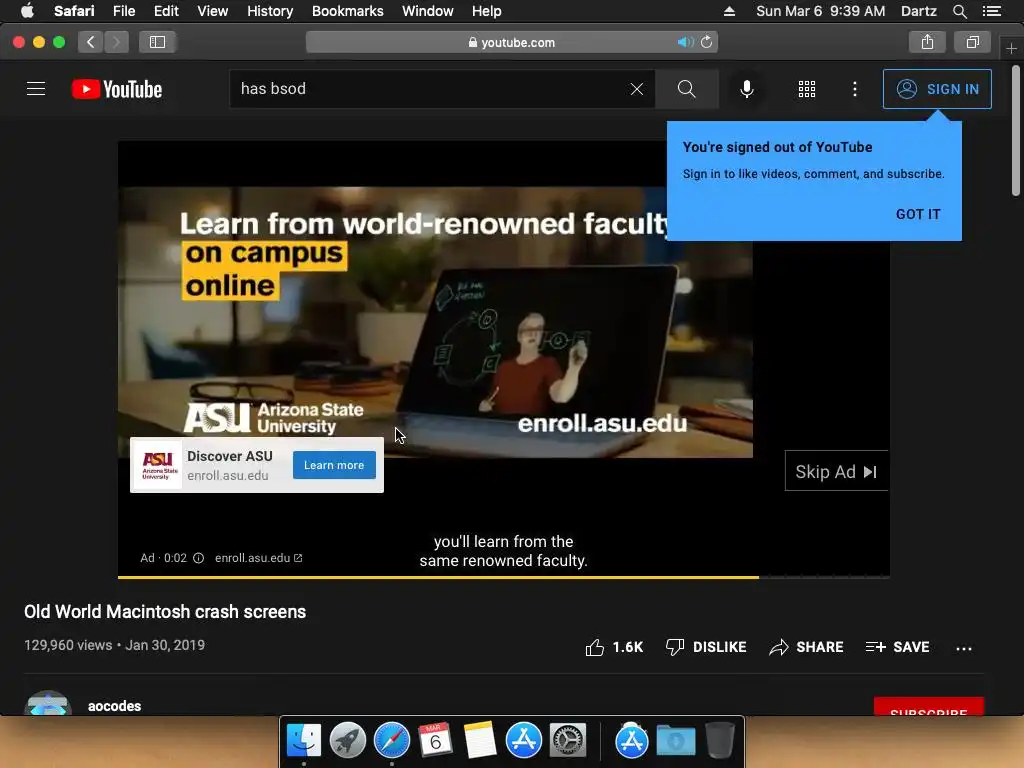Open Safari compass in the Dock
This screenshot has width=1024, height=768.
coord(391,741)
